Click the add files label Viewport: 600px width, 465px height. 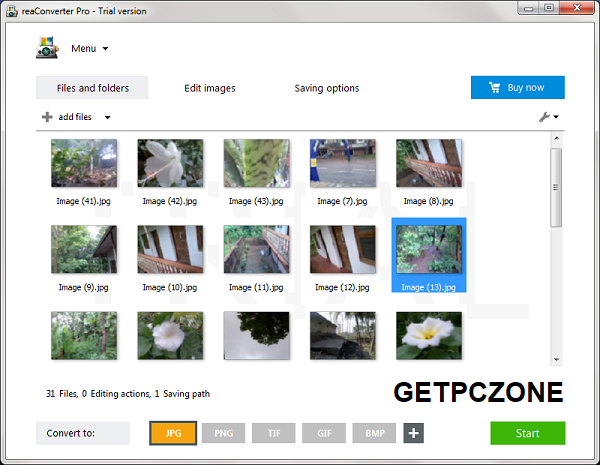tap(75, 117)
